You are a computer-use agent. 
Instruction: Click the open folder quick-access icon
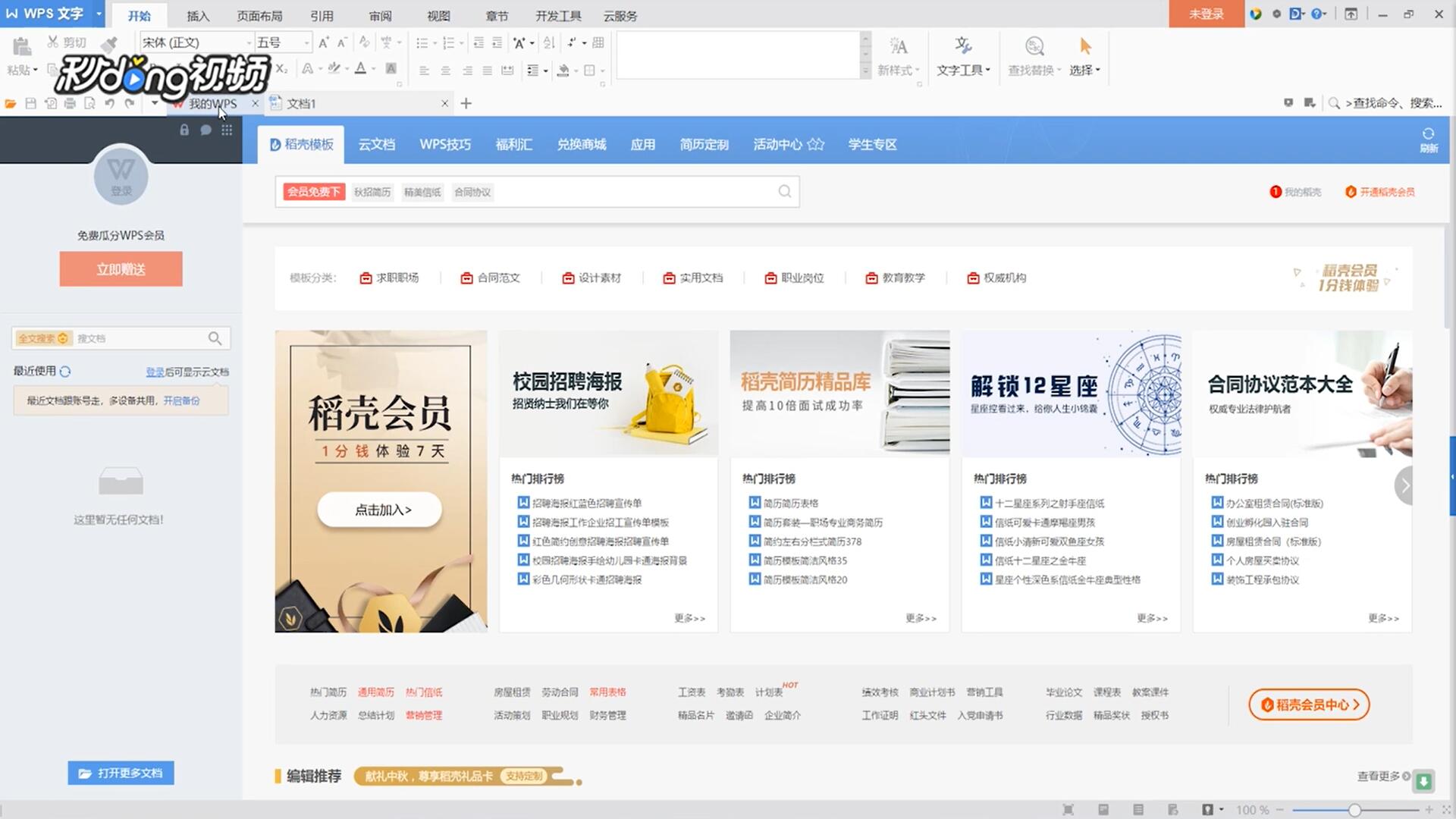[x=11, y=103]
